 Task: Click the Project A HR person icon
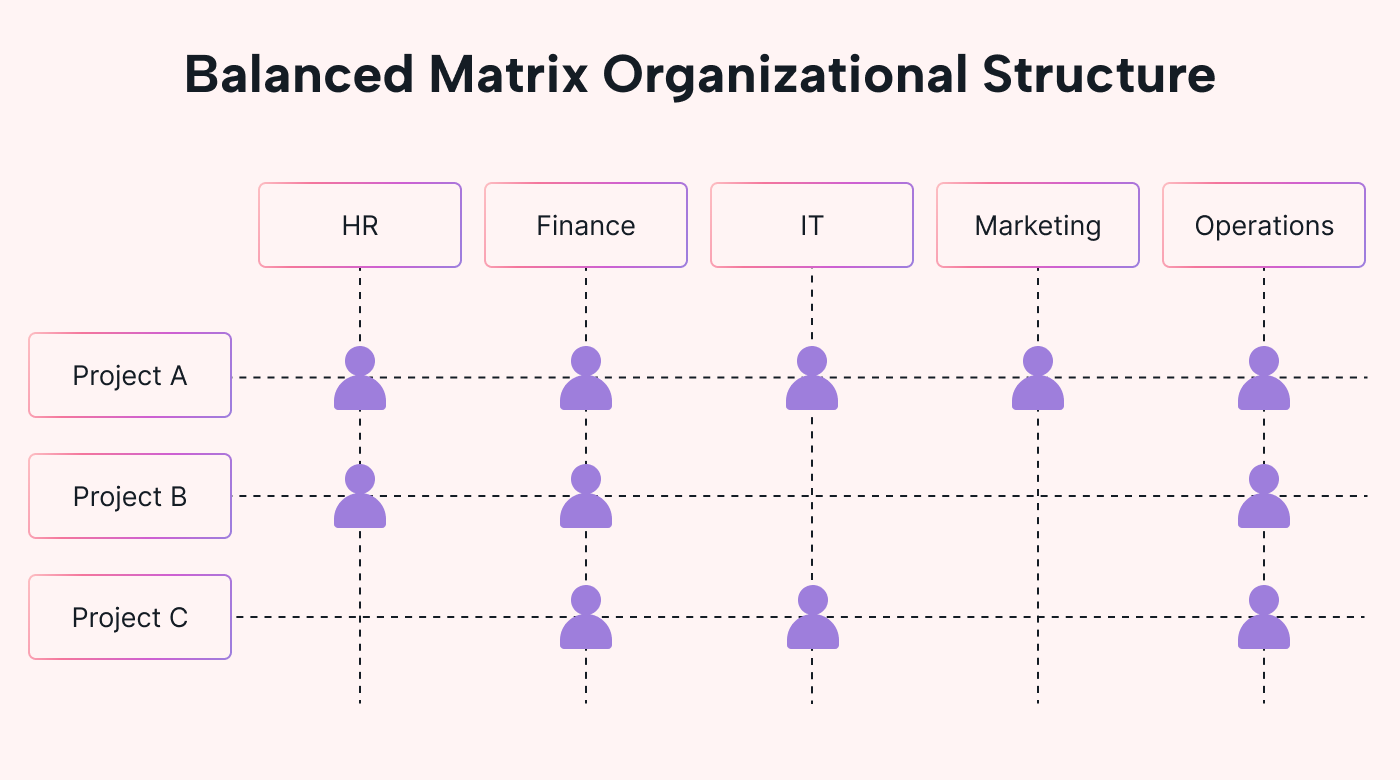click(360, 379)
